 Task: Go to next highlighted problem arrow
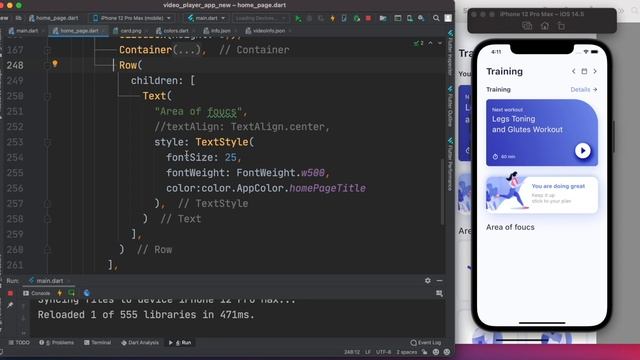coord(440,43)
